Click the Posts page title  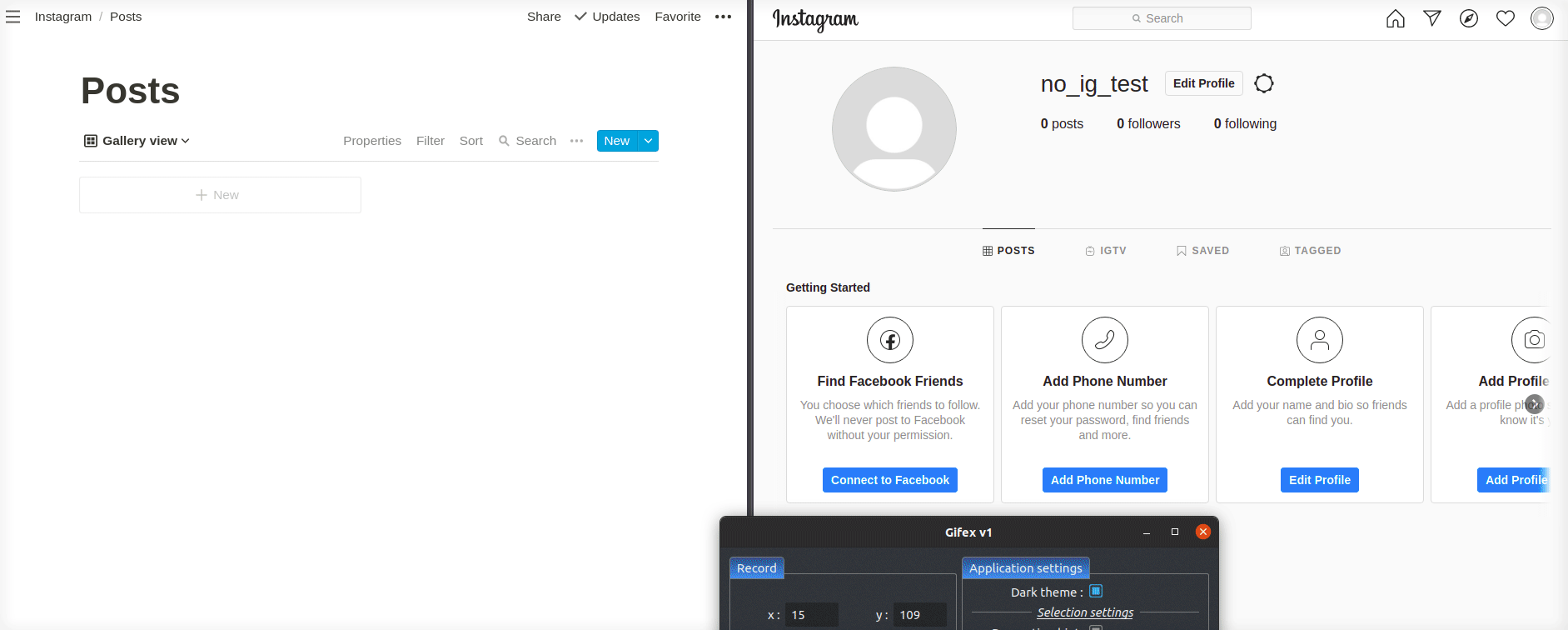click(x=131, y=90)
